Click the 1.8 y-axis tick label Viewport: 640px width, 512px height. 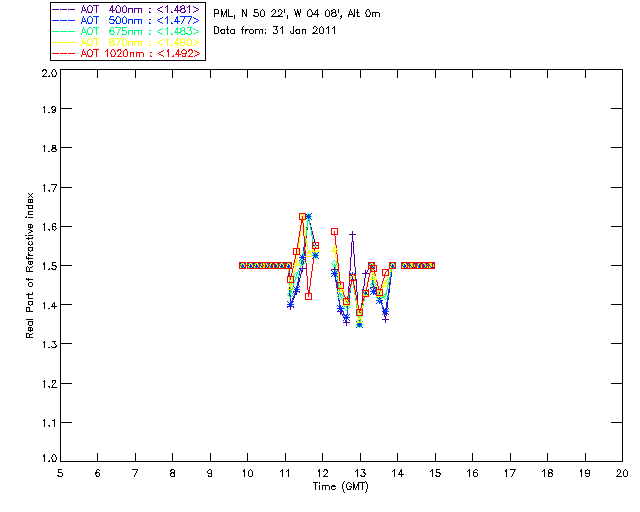coord(49,148)
